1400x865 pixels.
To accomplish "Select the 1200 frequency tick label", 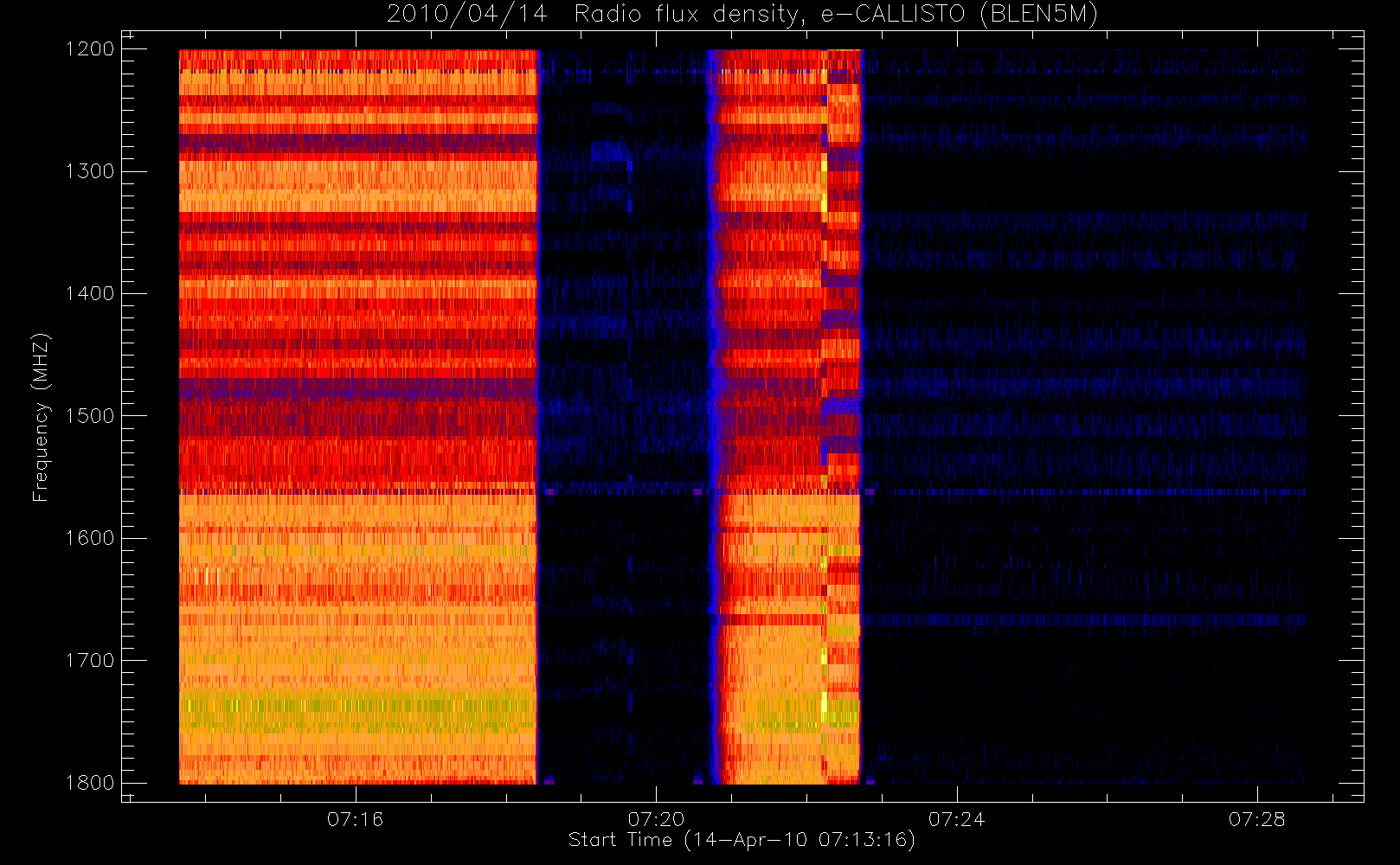I will (90, 49).
